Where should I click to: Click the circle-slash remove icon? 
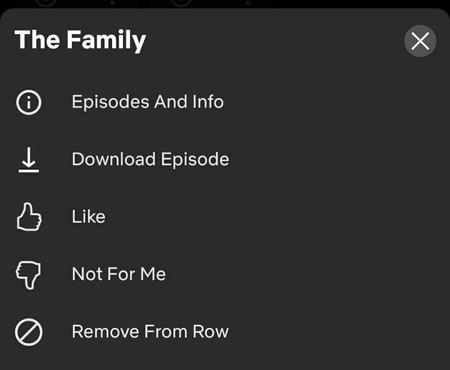click(x=29, y=332)
